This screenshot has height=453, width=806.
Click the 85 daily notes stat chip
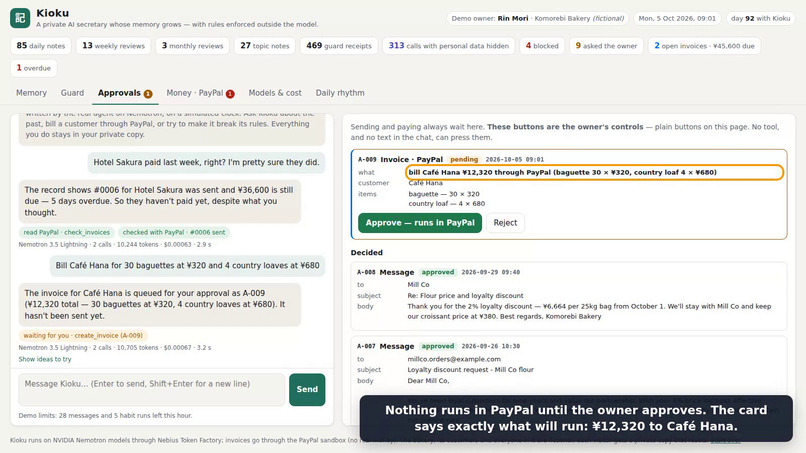click(41, 46)
